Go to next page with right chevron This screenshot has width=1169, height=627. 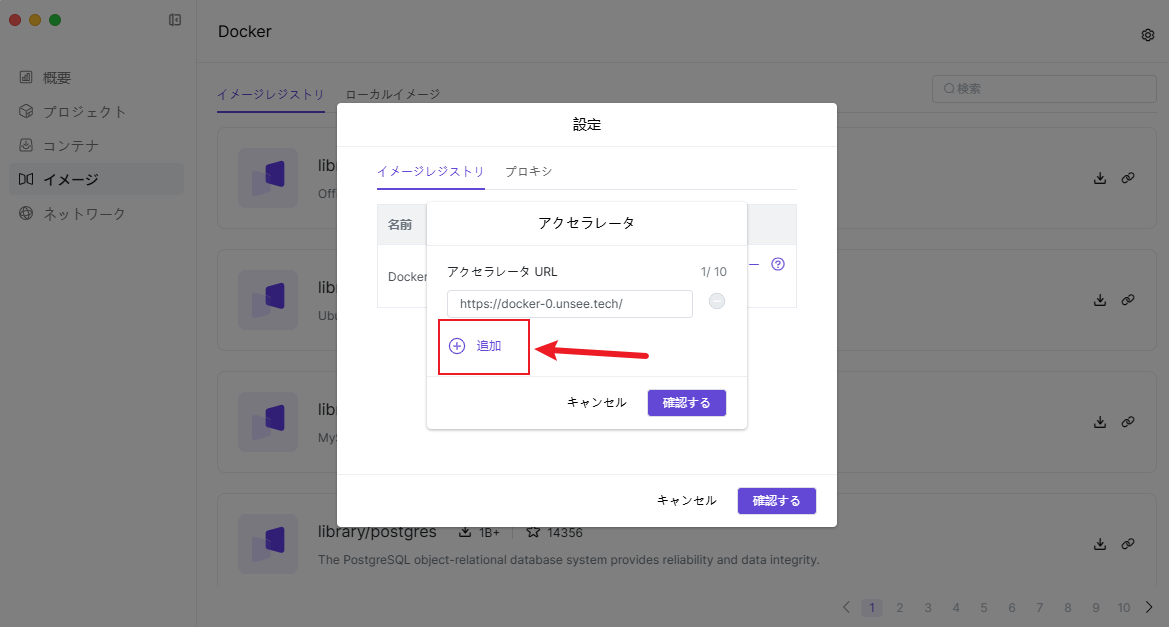pyautogui.click(x=1149, y=607)
